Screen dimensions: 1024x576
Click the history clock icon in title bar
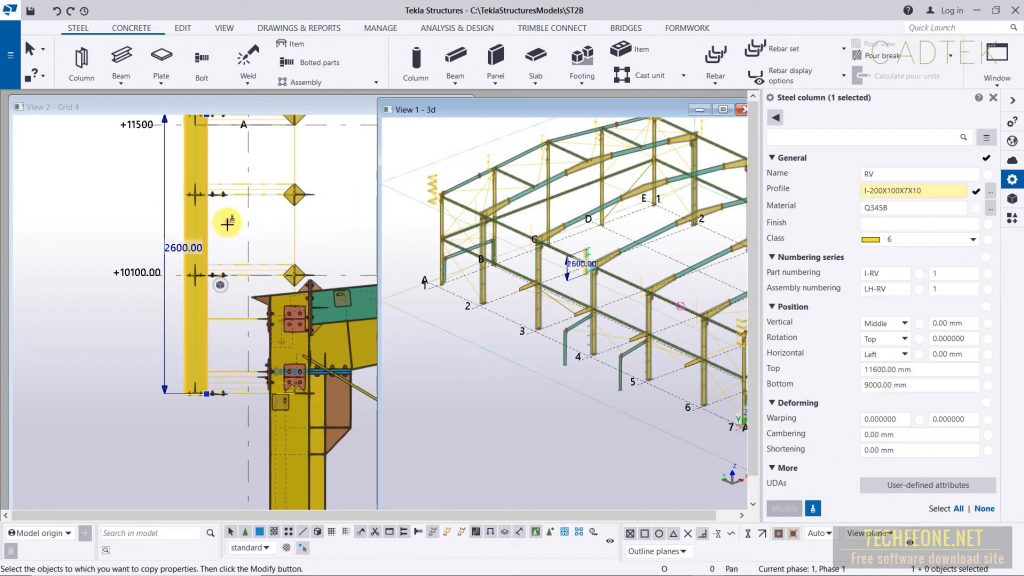pos(84,10)
